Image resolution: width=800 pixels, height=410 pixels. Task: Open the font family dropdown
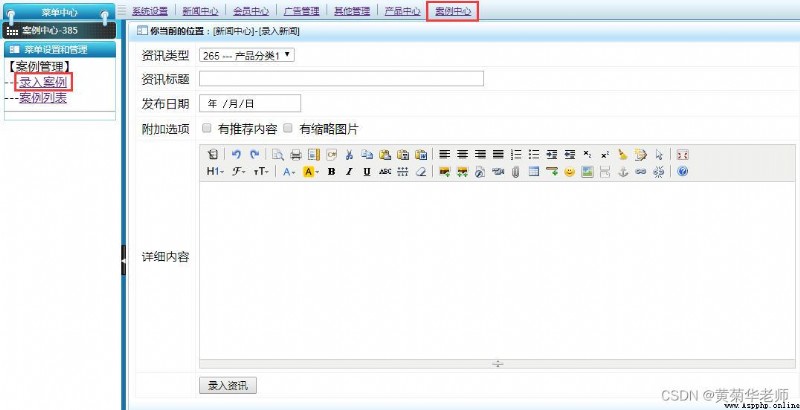(239, 172)
